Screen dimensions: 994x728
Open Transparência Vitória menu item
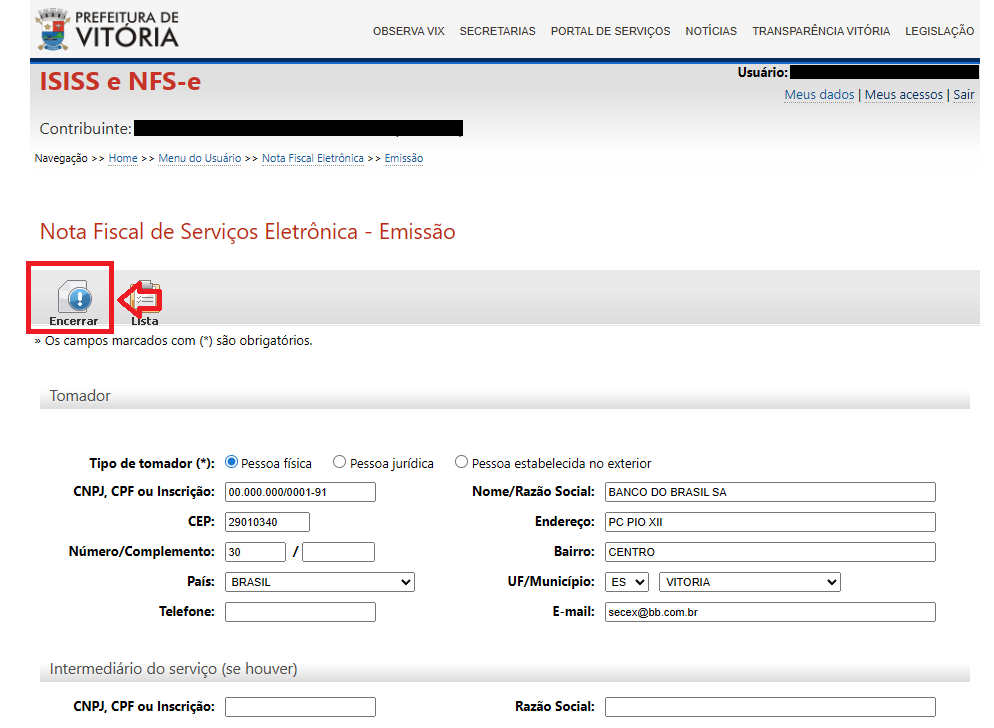click(x=820, y=31)
